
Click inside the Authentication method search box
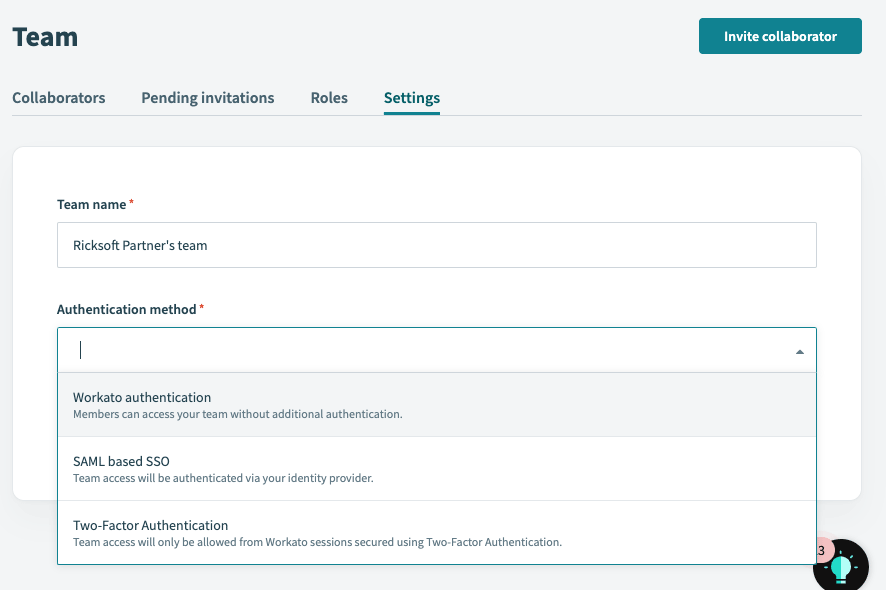tap(429, 350)
